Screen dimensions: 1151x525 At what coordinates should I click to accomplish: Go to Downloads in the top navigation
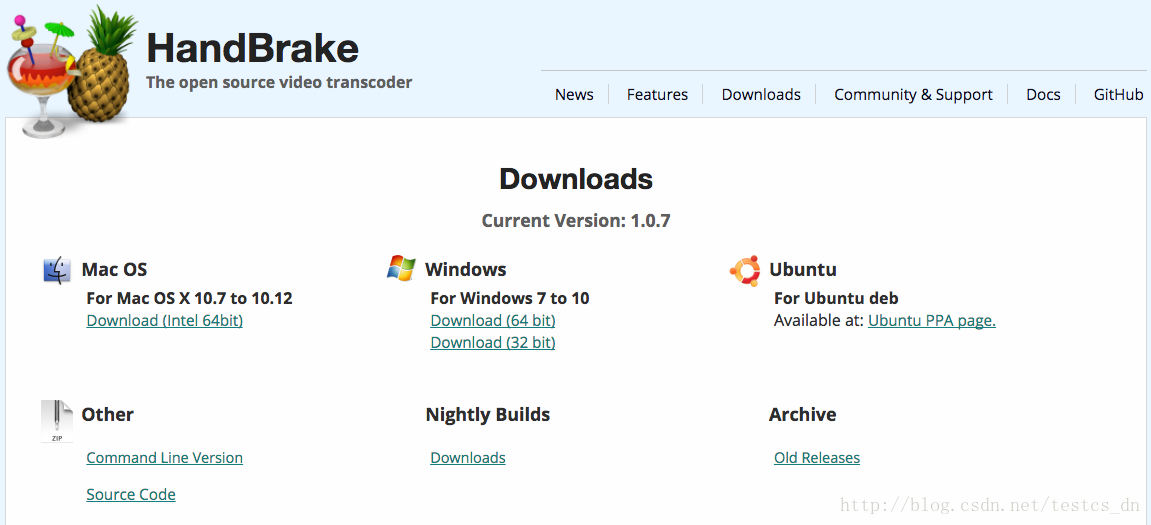tap(760, 95)
